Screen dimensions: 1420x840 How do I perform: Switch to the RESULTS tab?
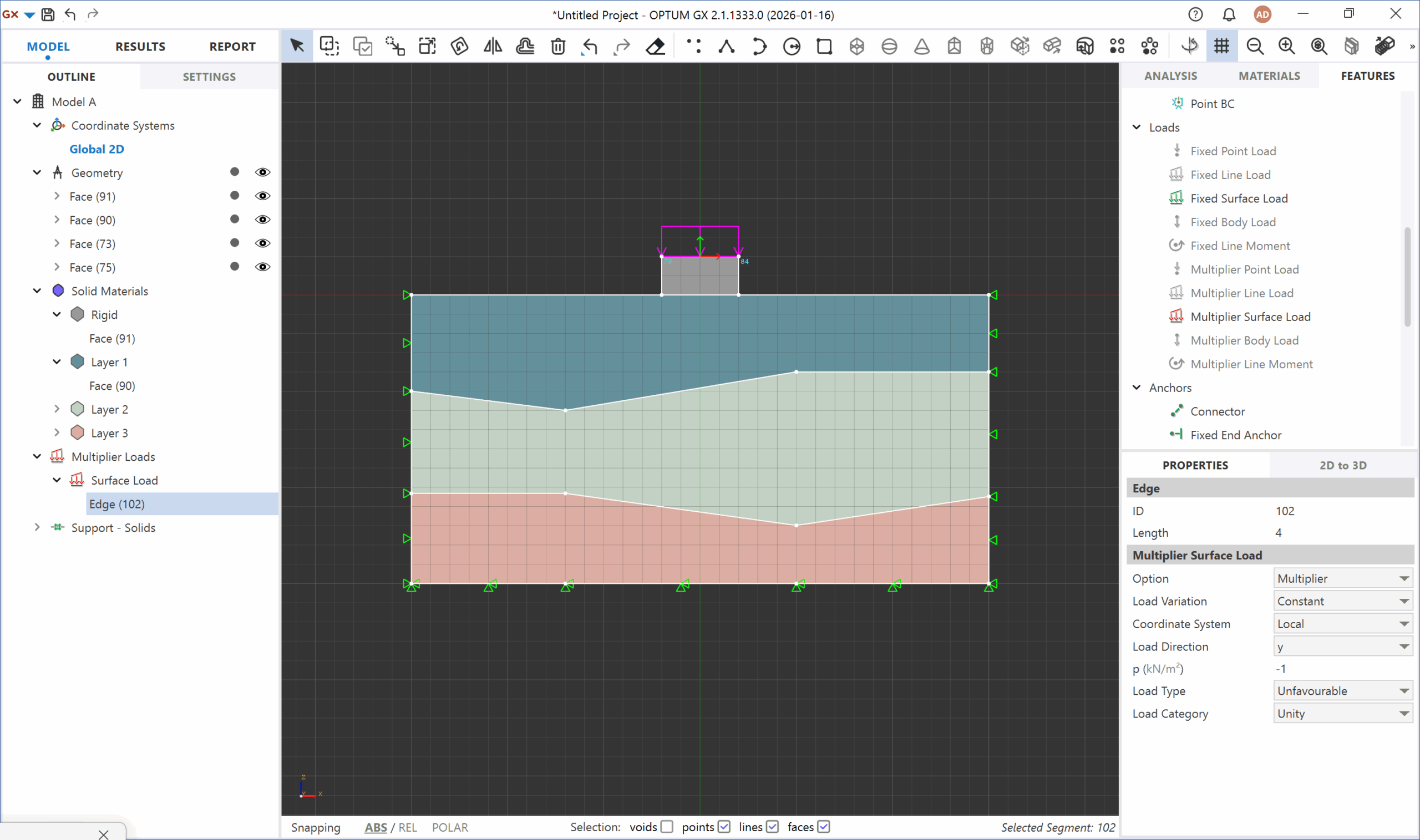[140, 47]
